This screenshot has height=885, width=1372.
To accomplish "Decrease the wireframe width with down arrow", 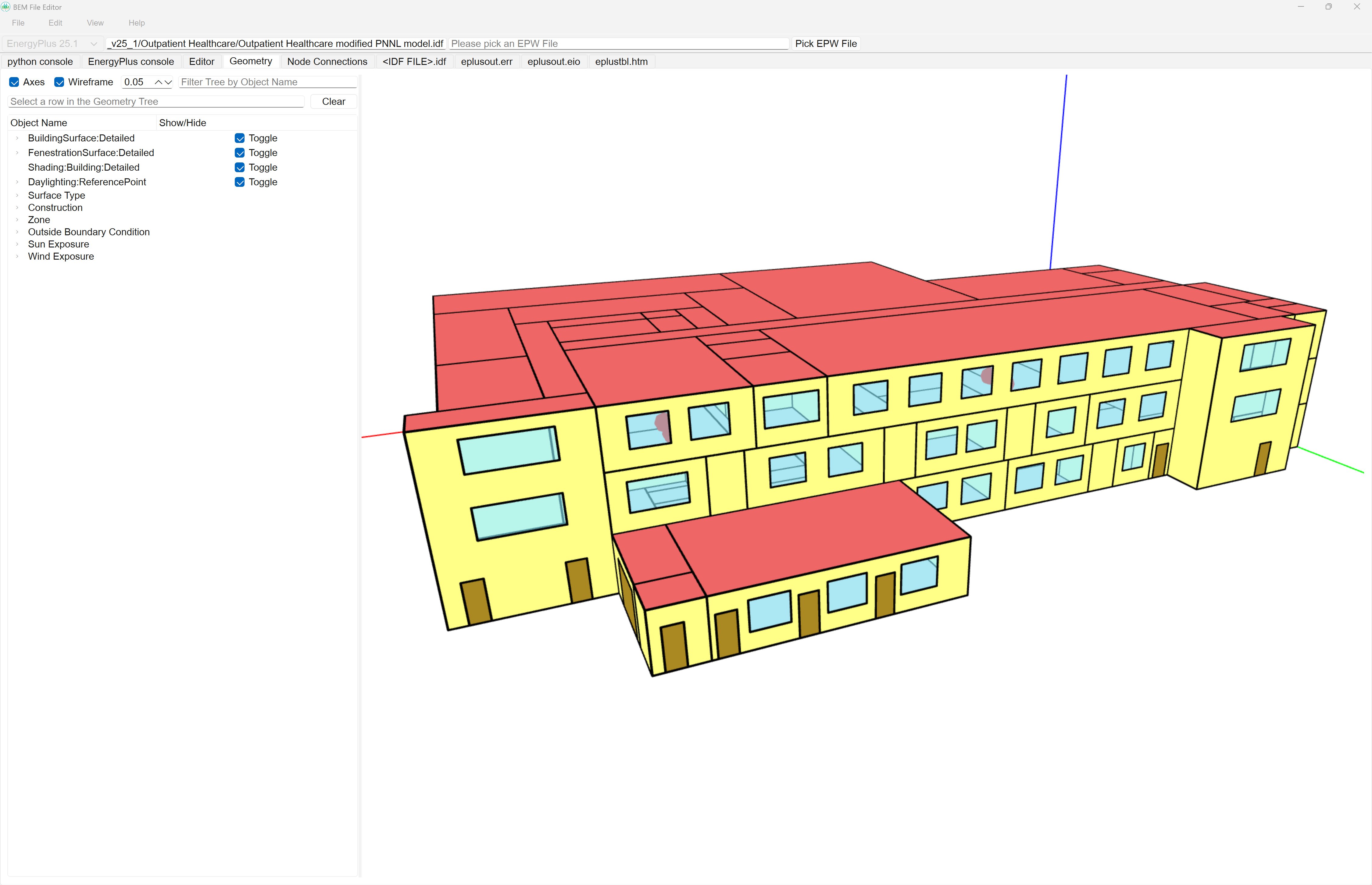I will point(168,82).
